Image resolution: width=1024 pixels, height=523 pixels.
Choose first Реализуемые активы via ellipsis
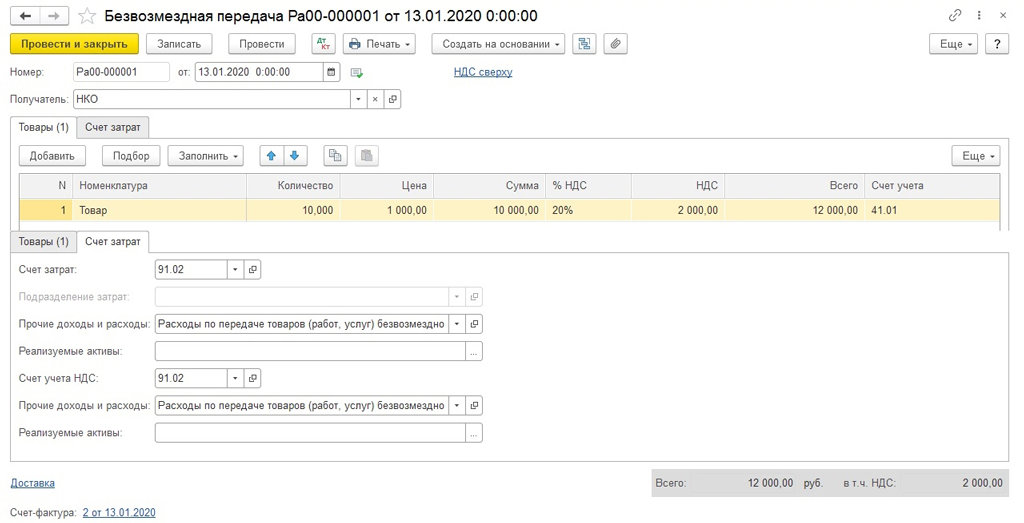tap(474, 351)
